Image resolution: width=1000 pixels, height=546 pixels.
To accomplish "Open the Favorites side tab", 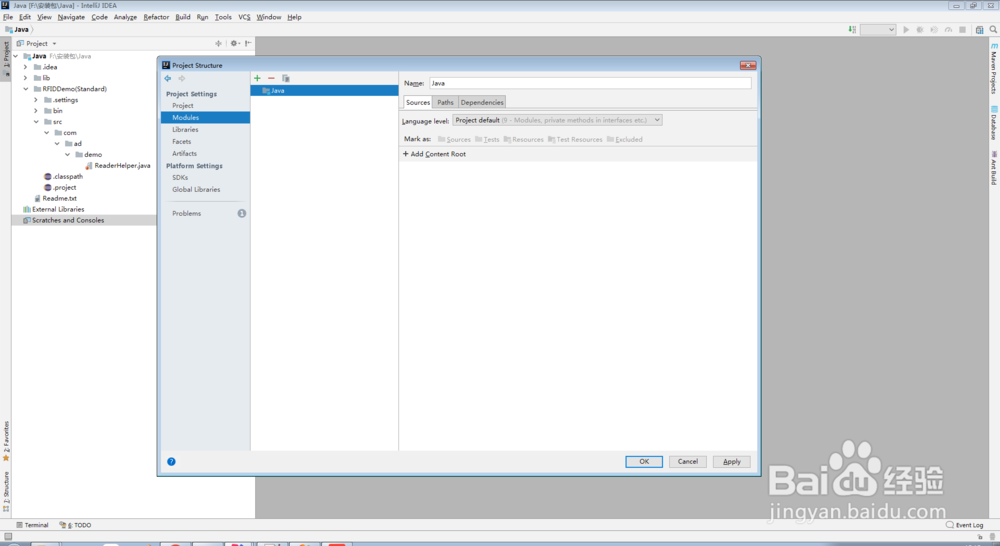I will (6, 441).
